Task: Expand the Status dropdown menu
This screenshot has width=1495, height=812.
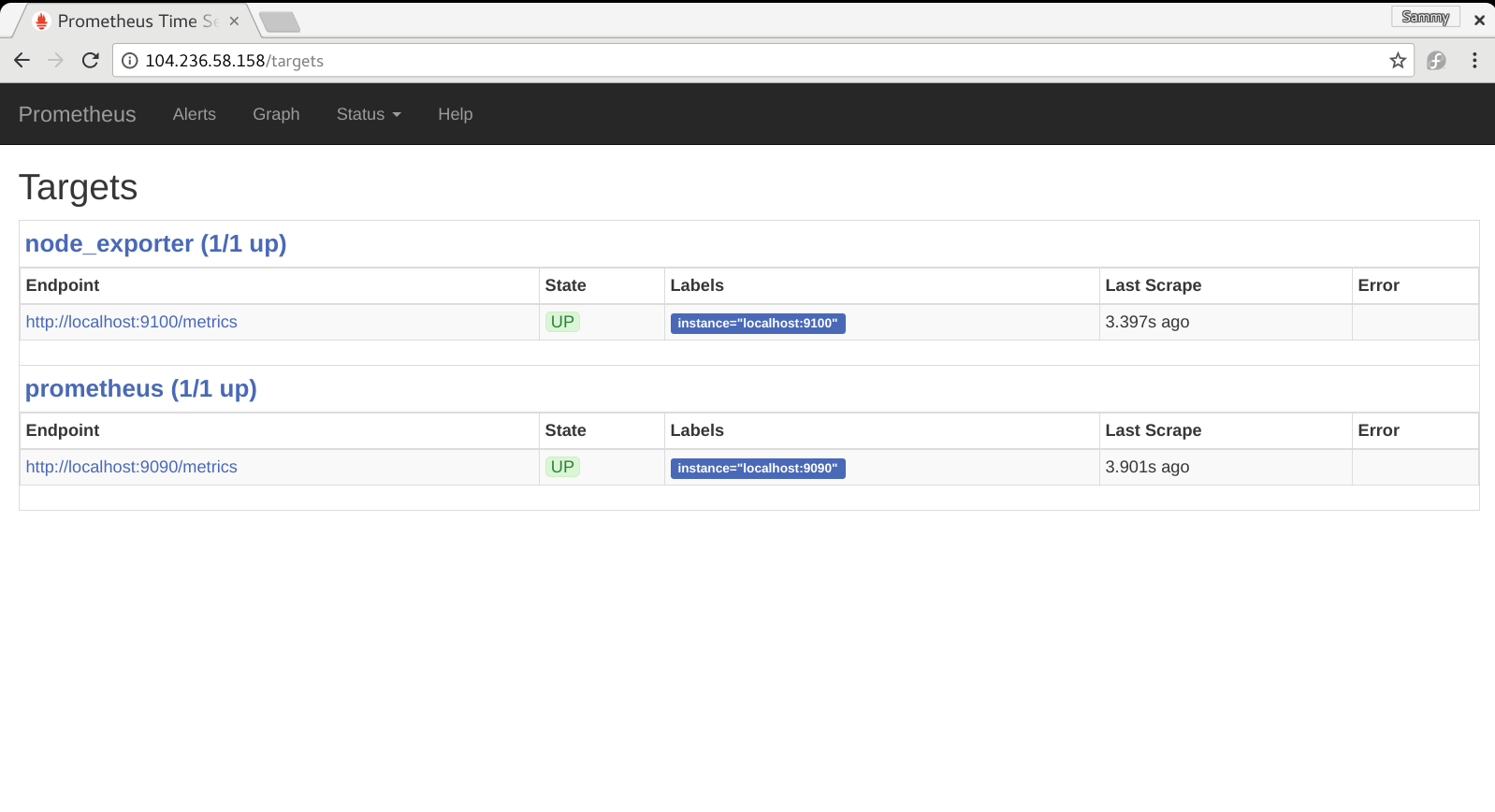Action: pos(369,114)
